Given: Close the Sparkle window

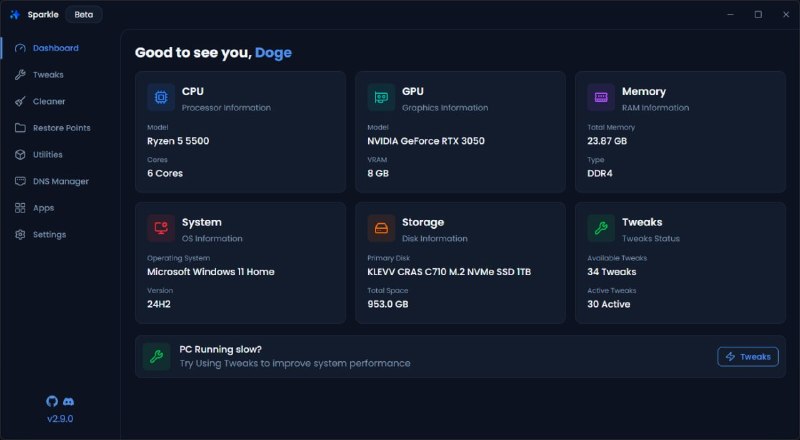Looking at the screenshot, I should [786, 14].
